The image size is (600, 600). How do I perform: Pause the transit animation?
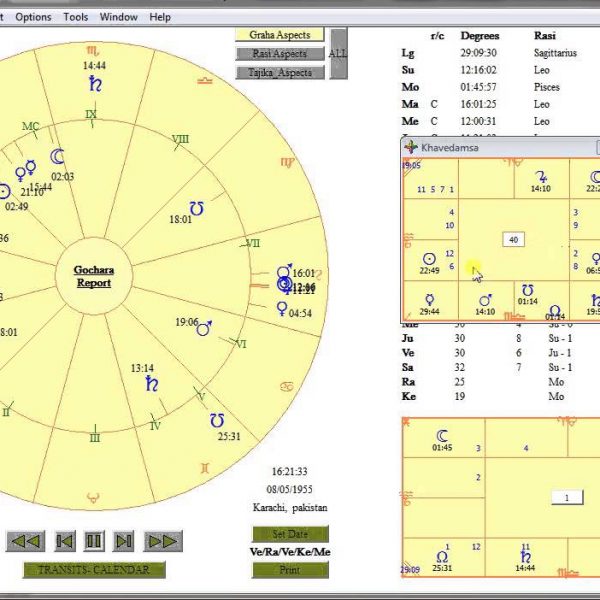94,541
